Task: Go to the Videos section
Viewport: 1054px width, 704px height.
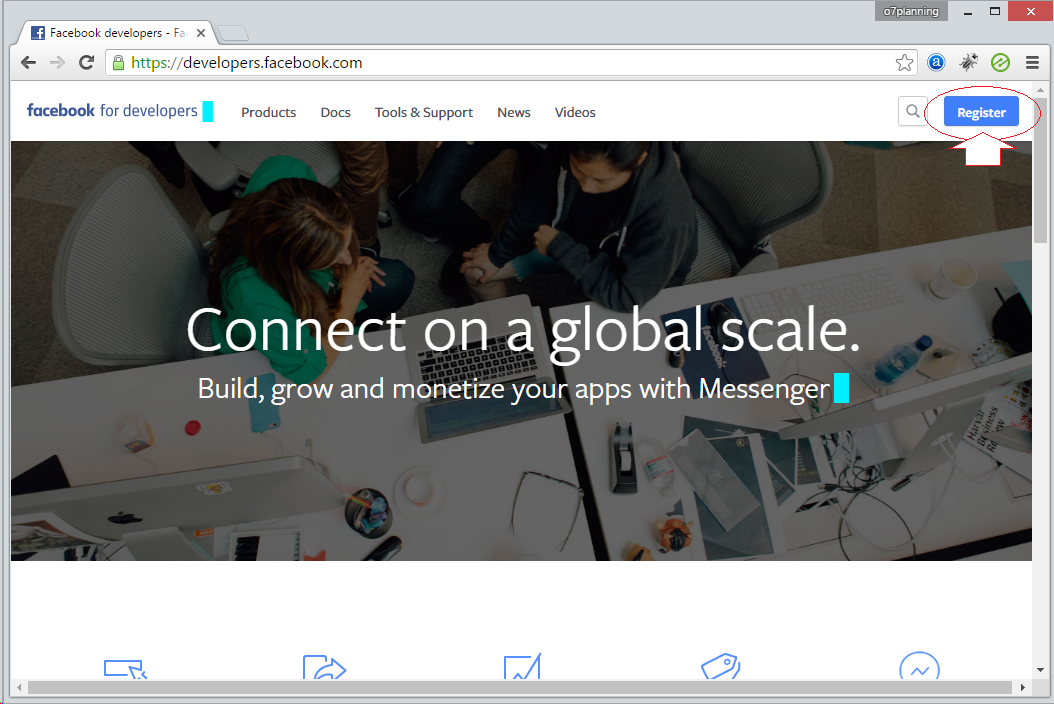Action: (575, 112)
